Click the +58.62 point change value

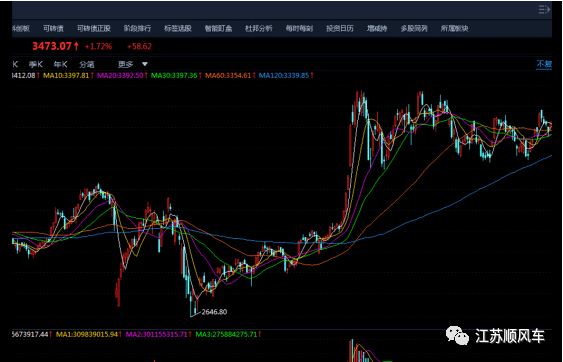[x=139, y=47]
